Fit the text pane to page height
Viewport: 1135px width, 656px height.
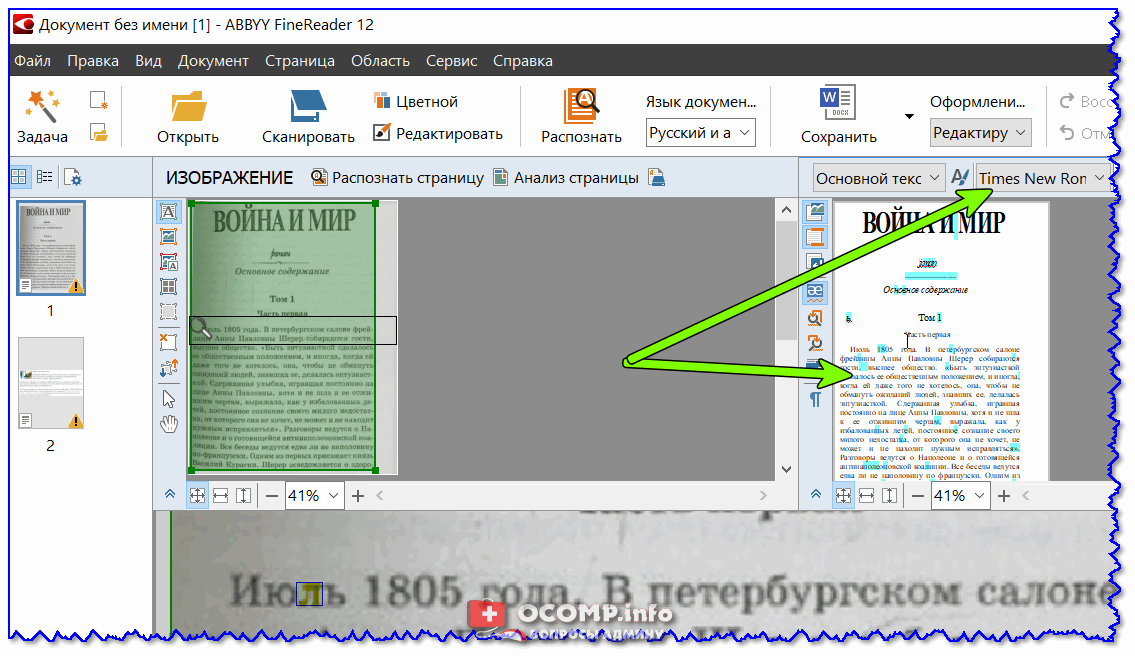tap(890, 495)
